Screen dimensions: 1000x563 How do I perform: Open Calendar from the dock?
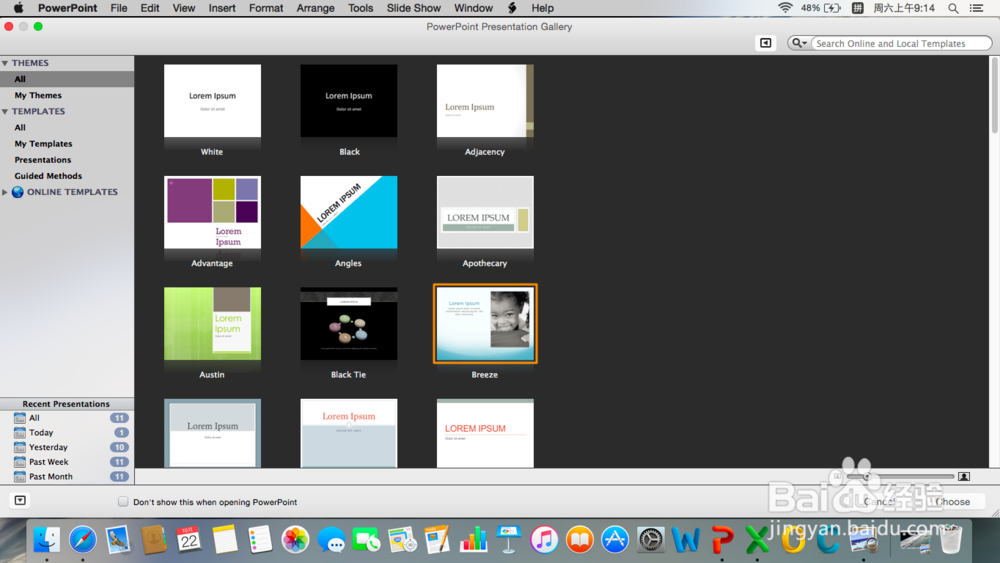tap(189, 540)
